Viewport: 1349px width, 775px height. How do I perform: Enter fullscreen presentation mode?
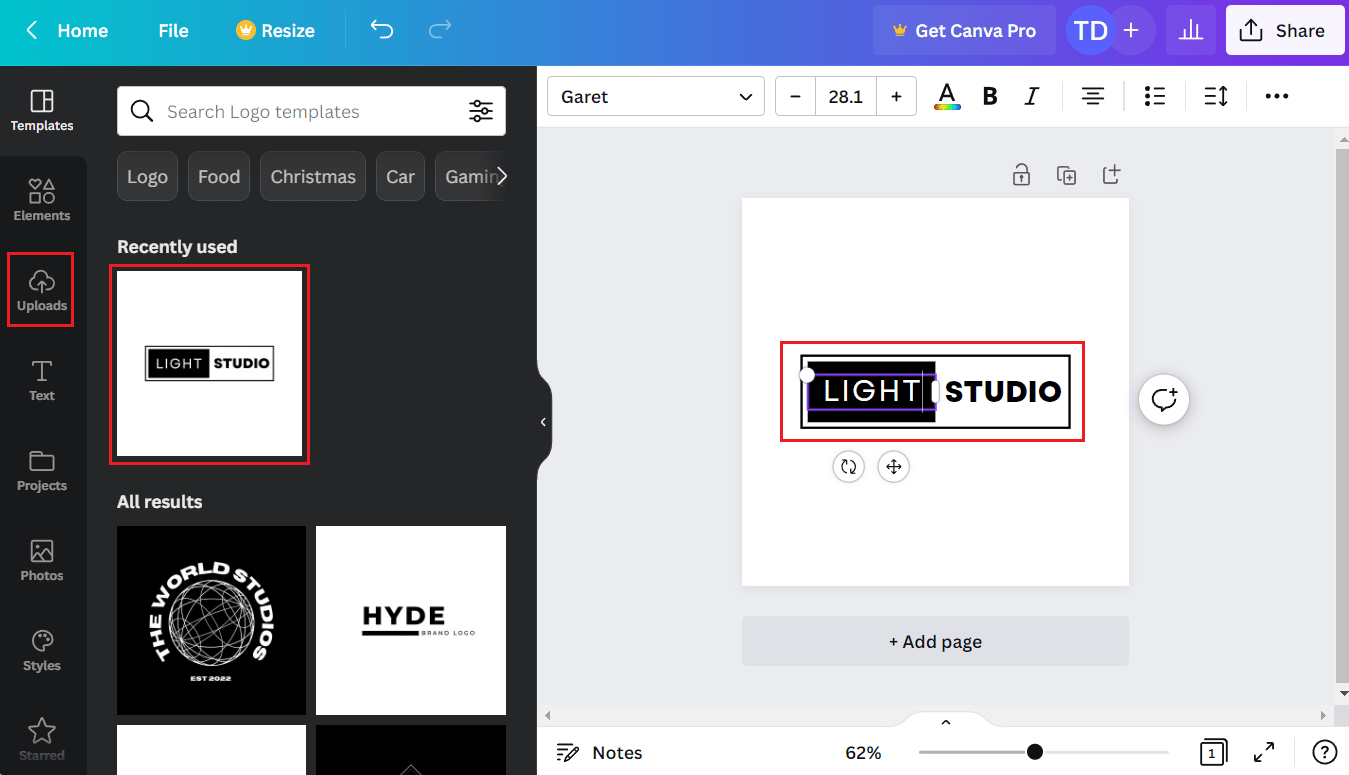pyautogui.click(x=1264, y=752)
